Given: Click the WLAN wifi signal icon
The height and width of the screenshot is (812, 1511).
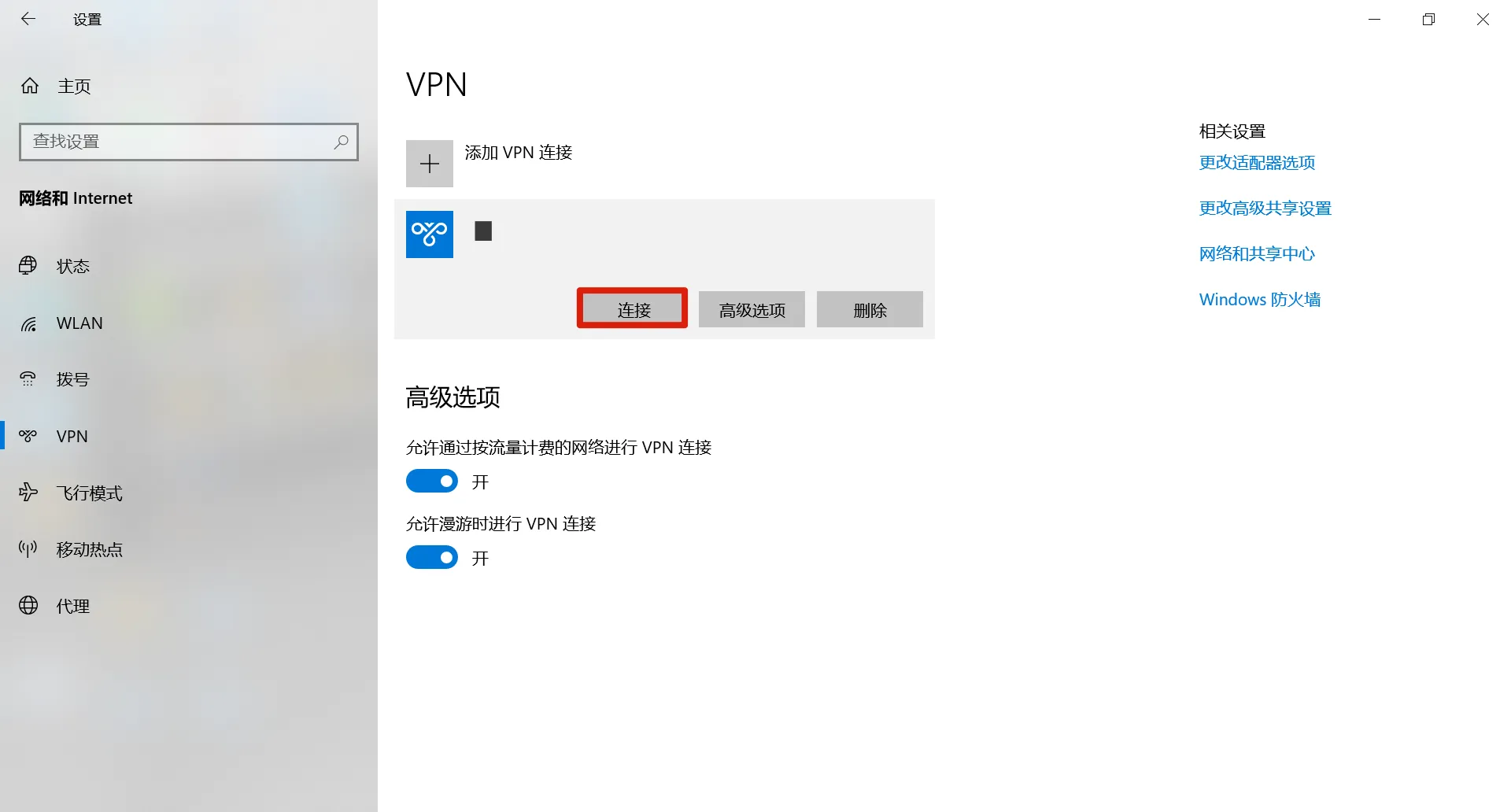Looking at the screenshot, I should [28, 323].
